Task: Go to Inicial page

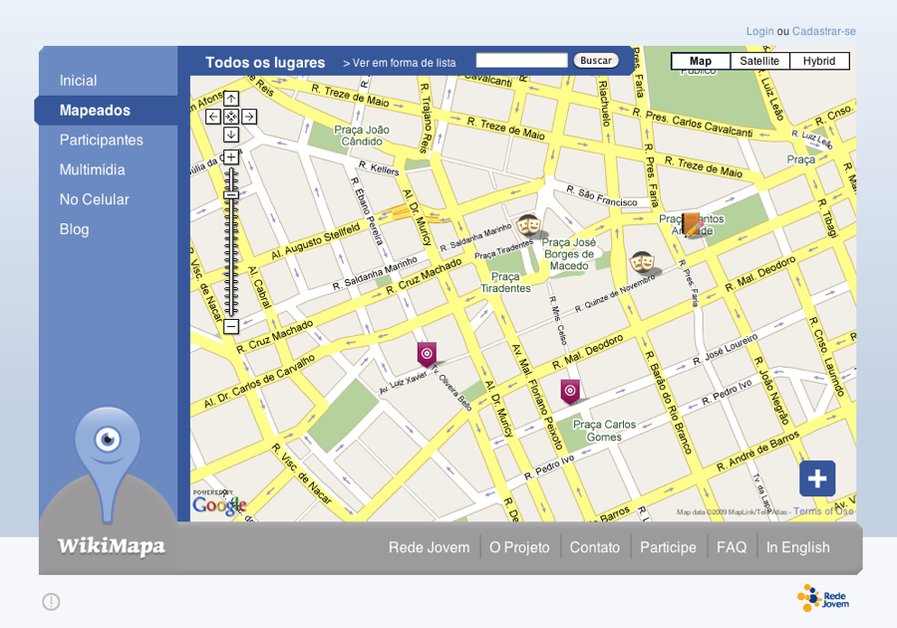Action: tap(78, 81)
